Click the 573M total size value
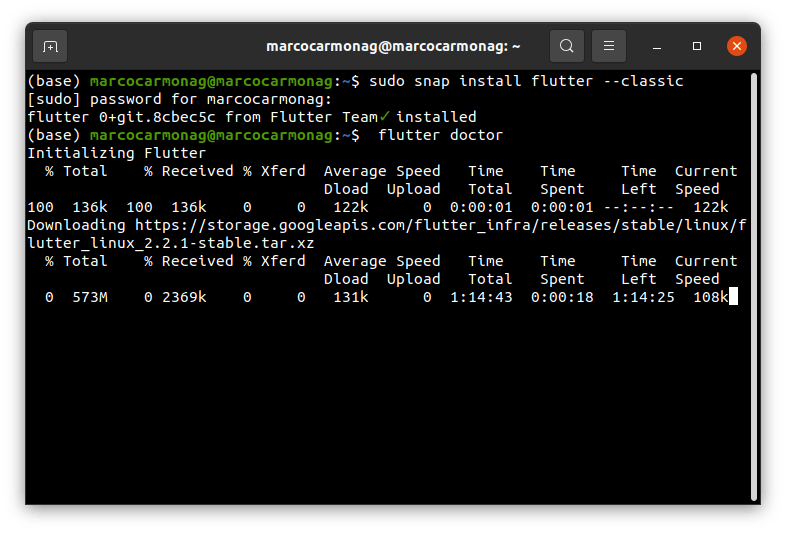 pos(90,297)
